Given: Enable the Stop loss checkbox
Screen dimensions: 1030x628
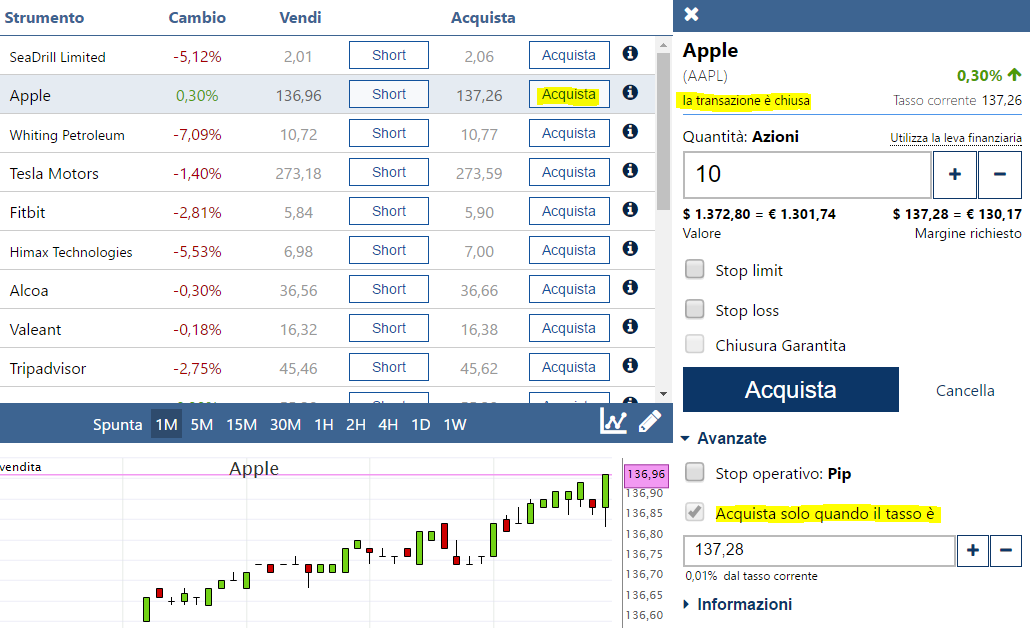Looking at the screenshot, I should pos(694,309).
